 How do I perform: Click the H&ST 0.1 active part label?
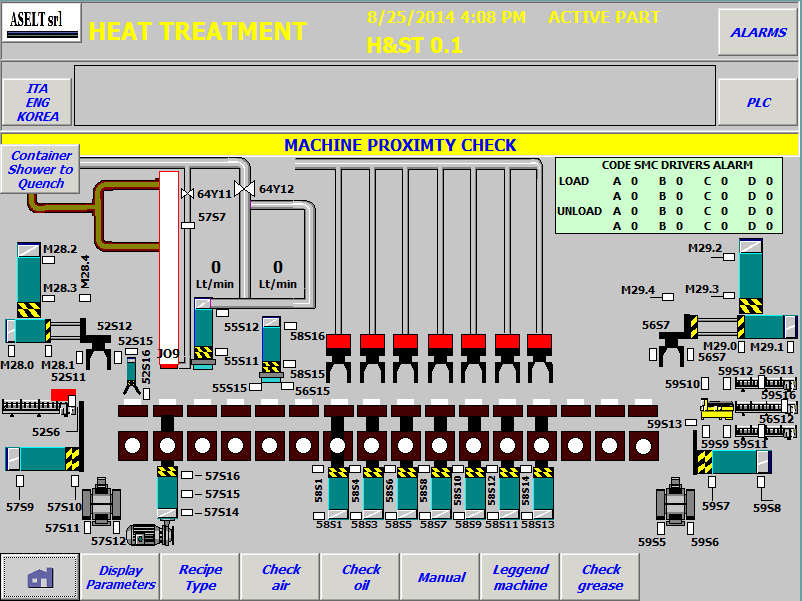tap(414, 46)
